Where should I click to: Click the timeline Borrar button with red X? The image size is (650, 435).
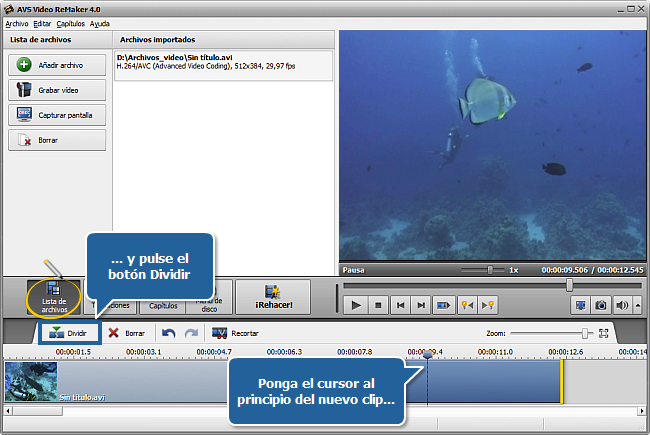point(126,333)
